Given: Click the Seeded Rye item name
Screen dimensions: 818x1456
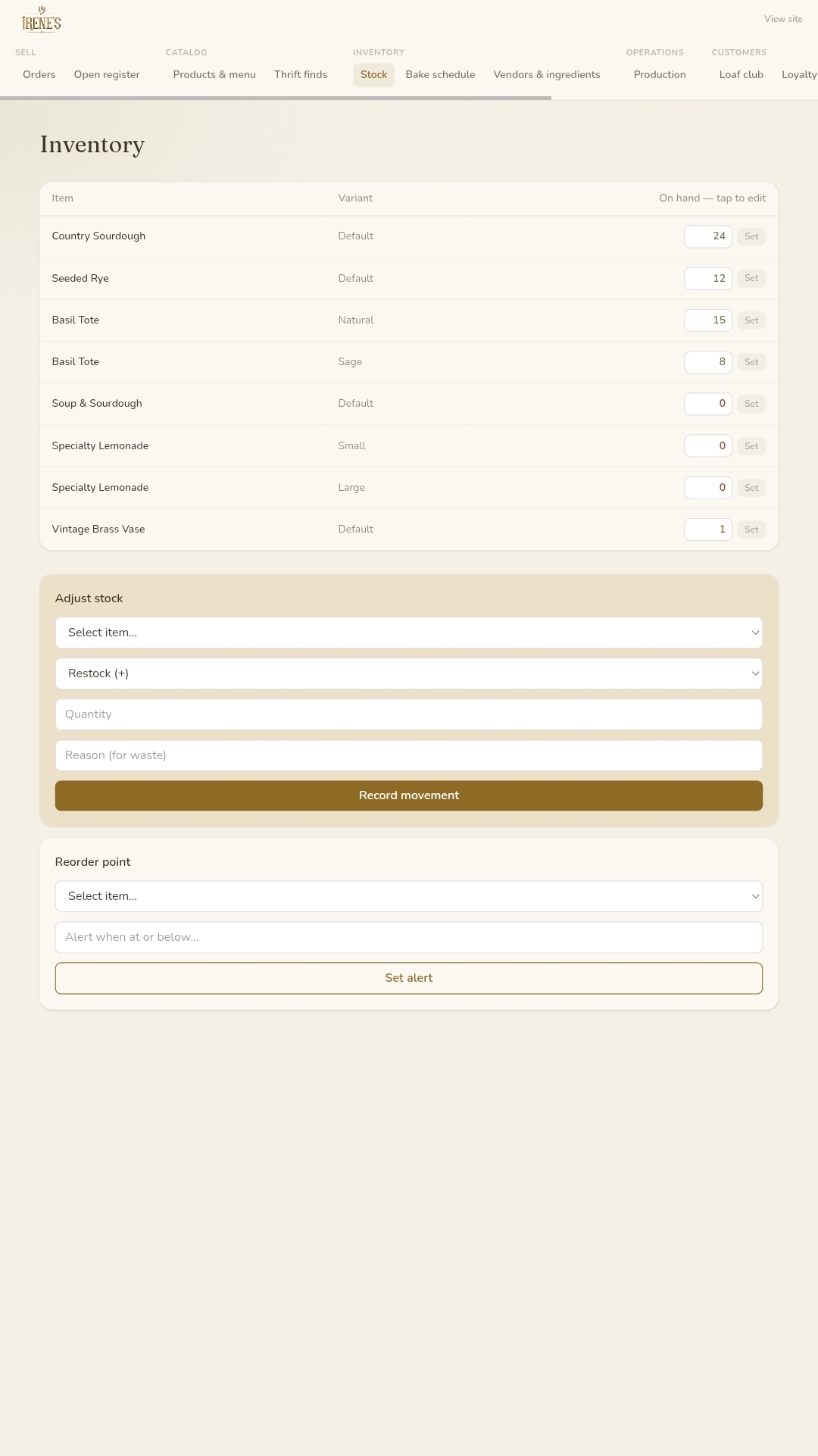Looking at the screenshot, I should coord(80,278).
